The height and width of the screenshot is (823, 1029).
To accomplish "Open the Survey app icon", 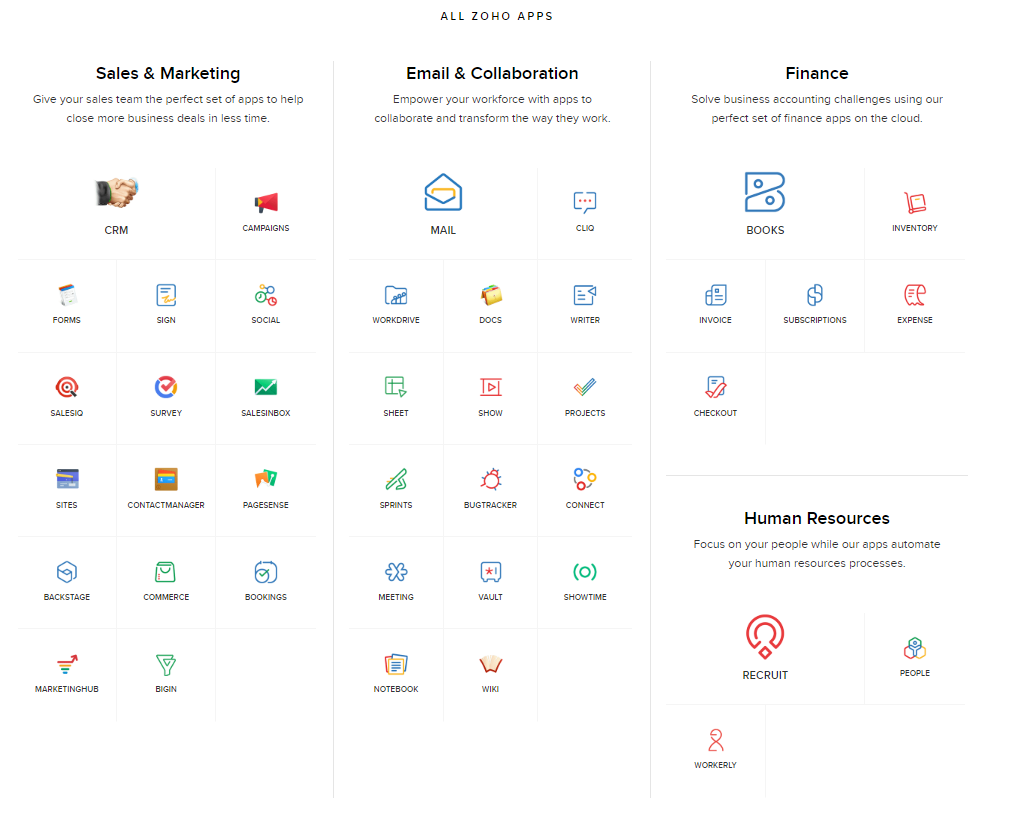I will click(x=166, y=387).
